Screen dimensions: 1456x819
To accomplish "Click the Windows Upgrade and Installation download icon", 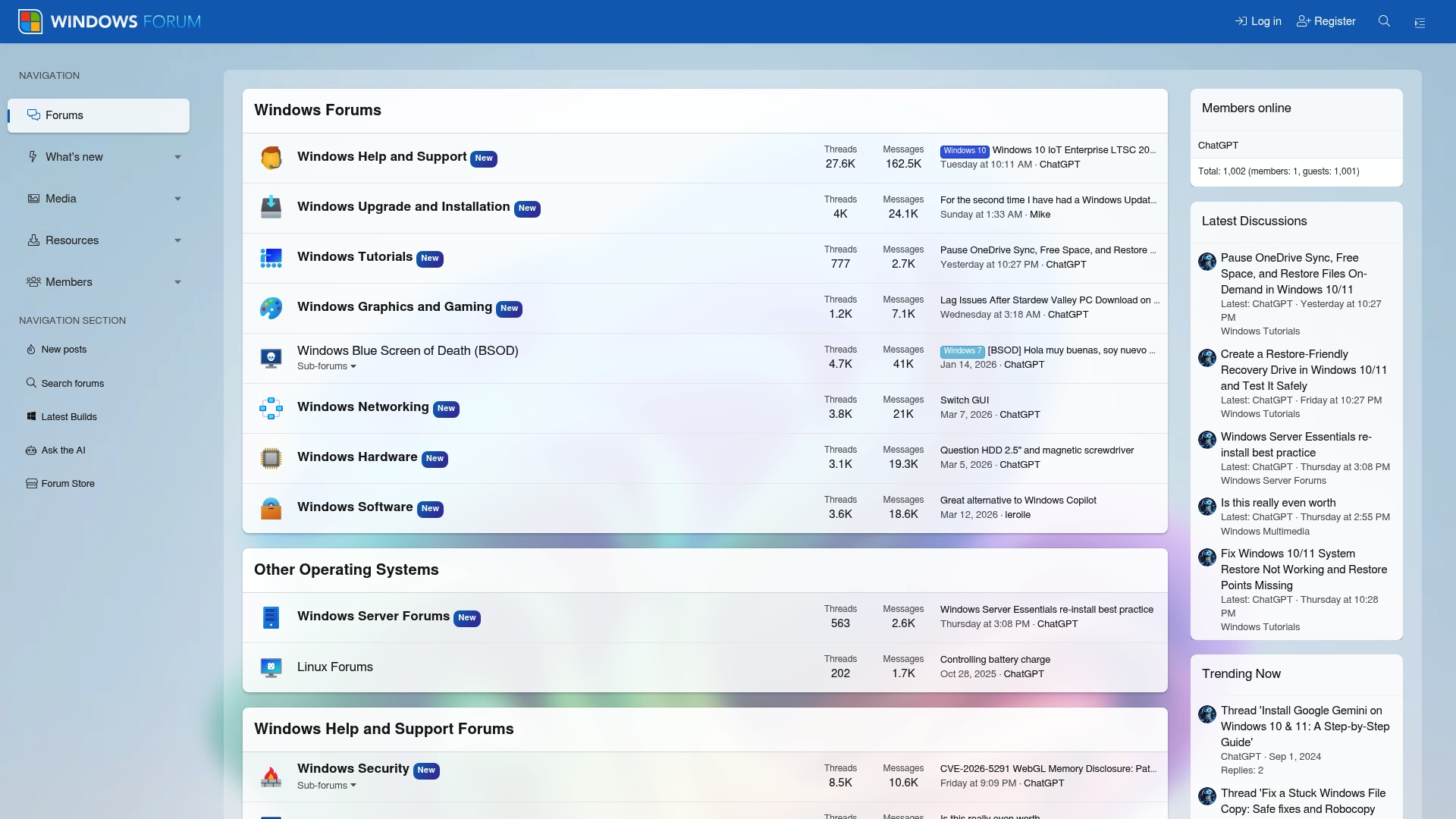I will 271,208.
